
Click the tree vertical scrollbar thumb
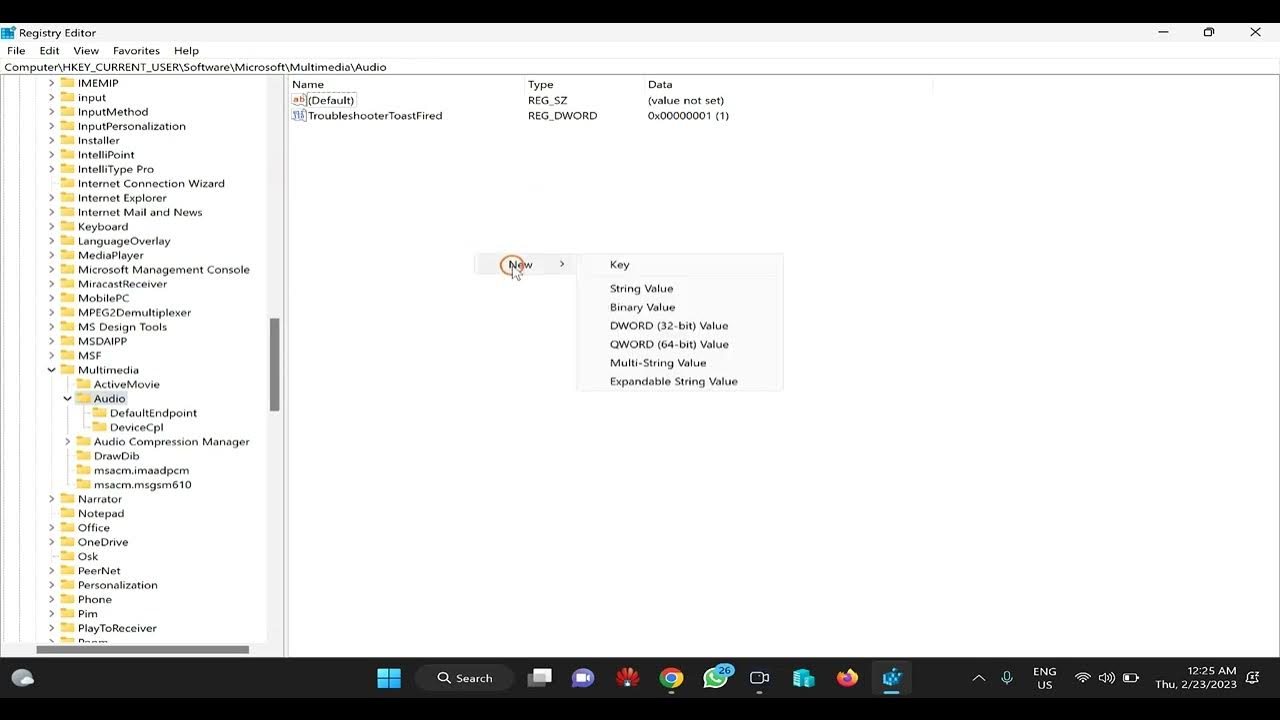[274, 365]
